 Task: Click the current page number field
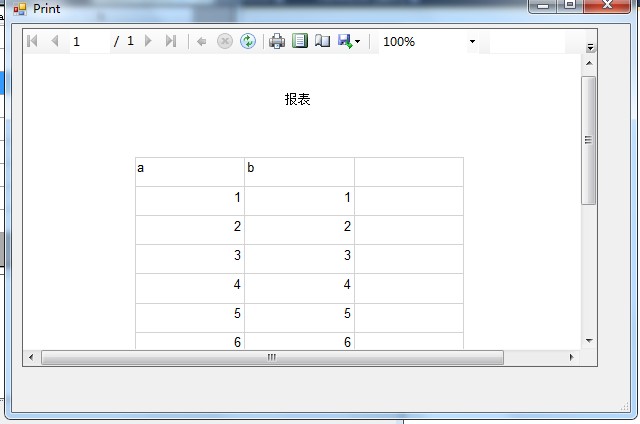click(x=89, y=41)
